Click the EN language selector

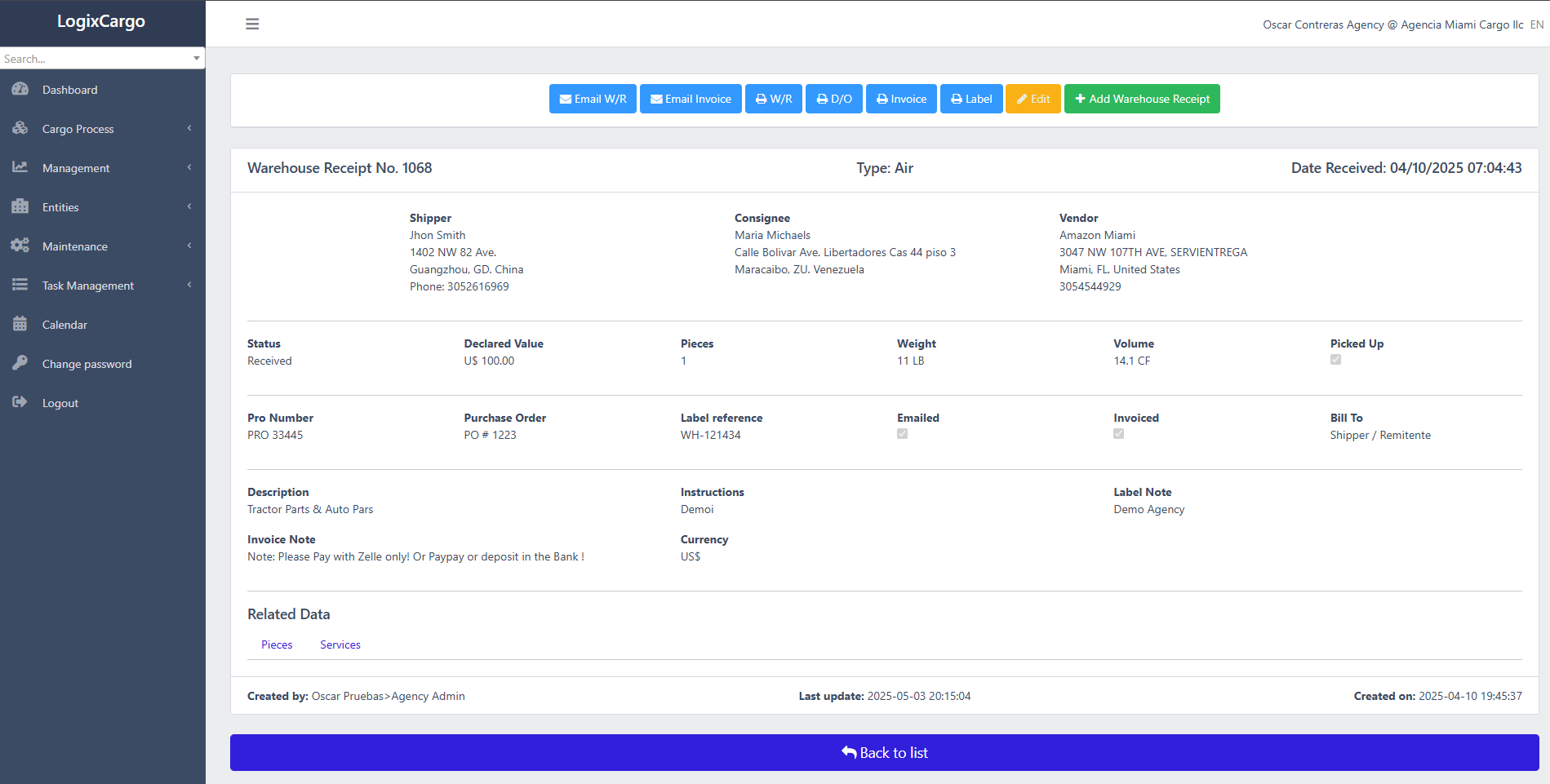pyautogui.click(x=1536, y=24)
